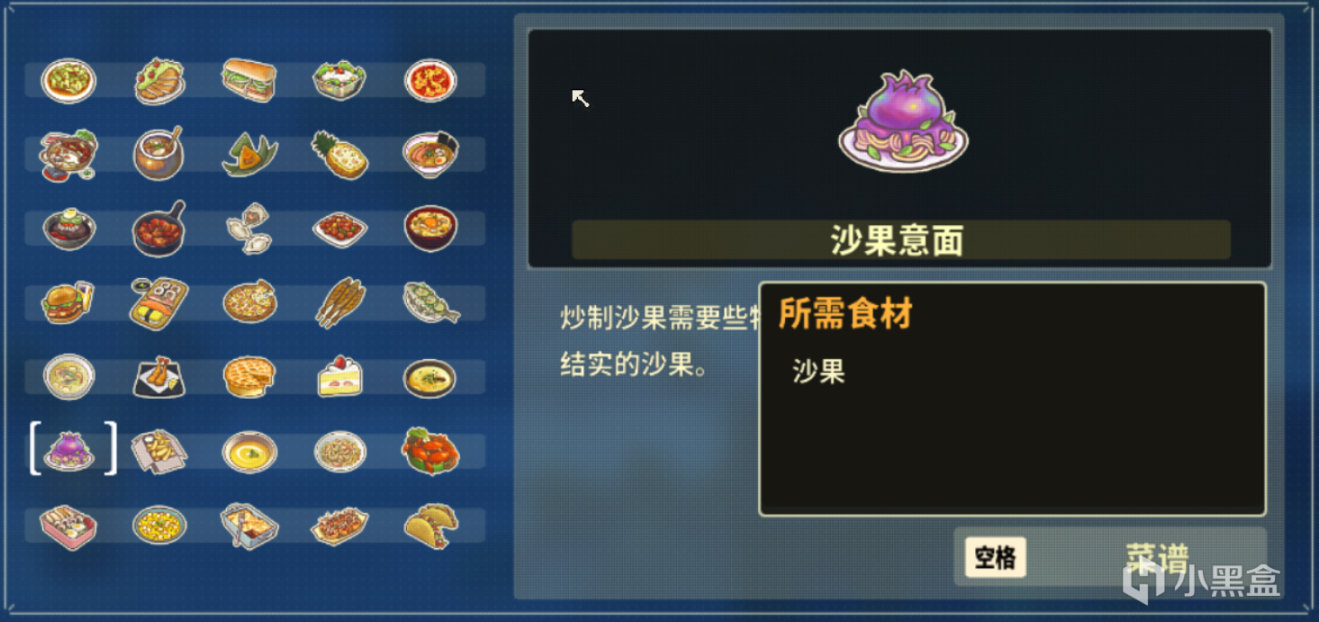Screen dimensions: 1319x622
Task: Click the large dish preview image
Action: pos(903,120)
